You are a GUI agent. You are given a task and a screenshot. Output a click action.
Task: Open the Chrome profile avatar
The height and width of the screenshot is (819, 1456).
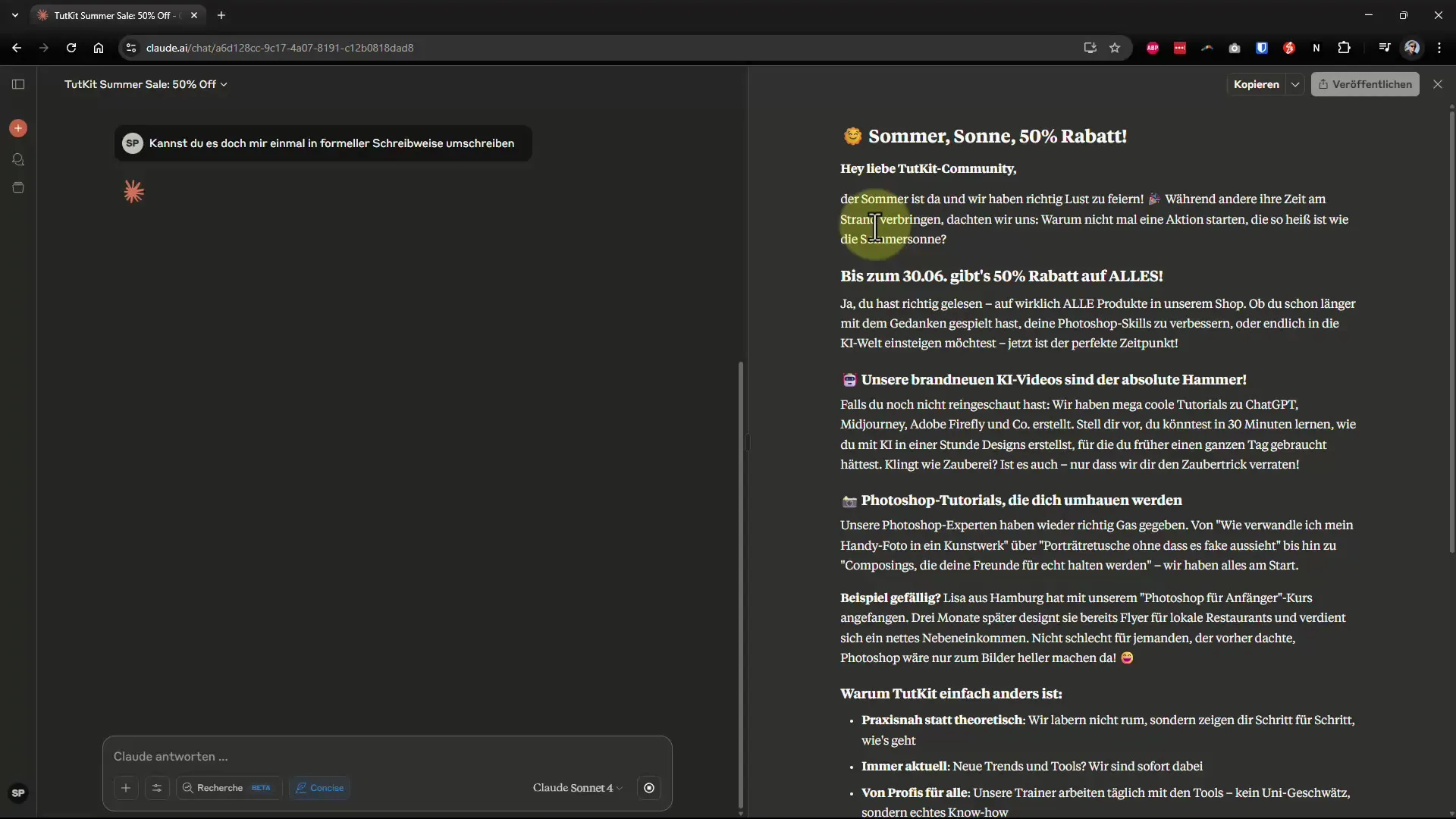pos(1412,48)
